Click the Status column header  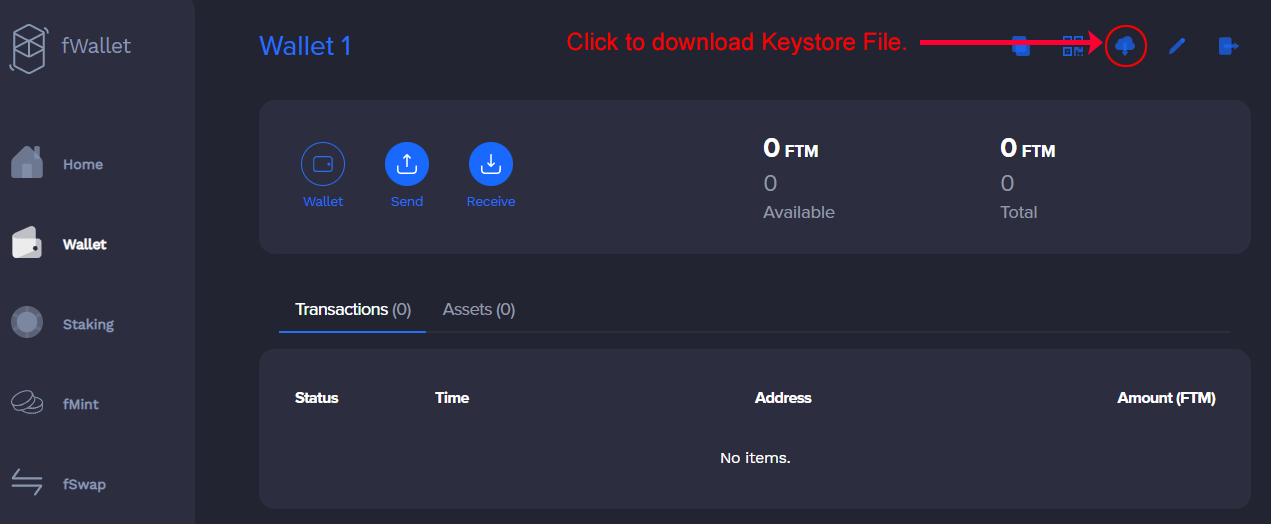point(317,398)
